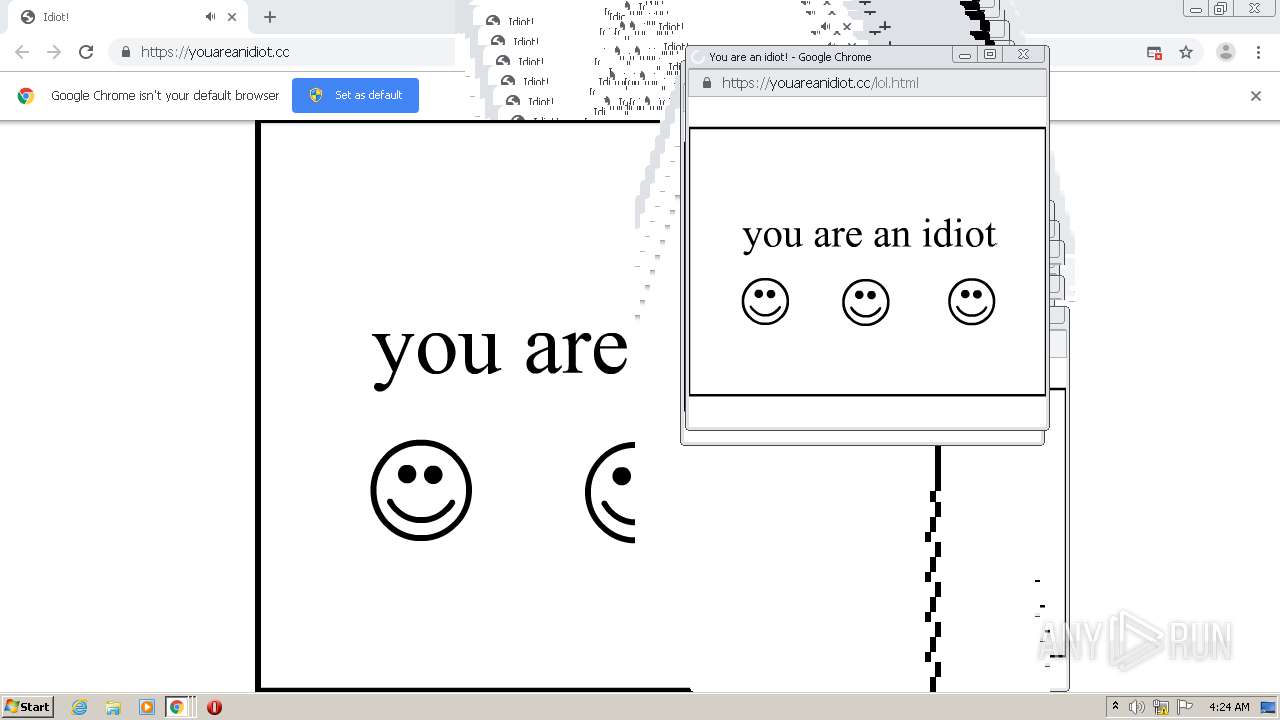
Task: Click the middle smiley in the popup
Action: [866, 302]
